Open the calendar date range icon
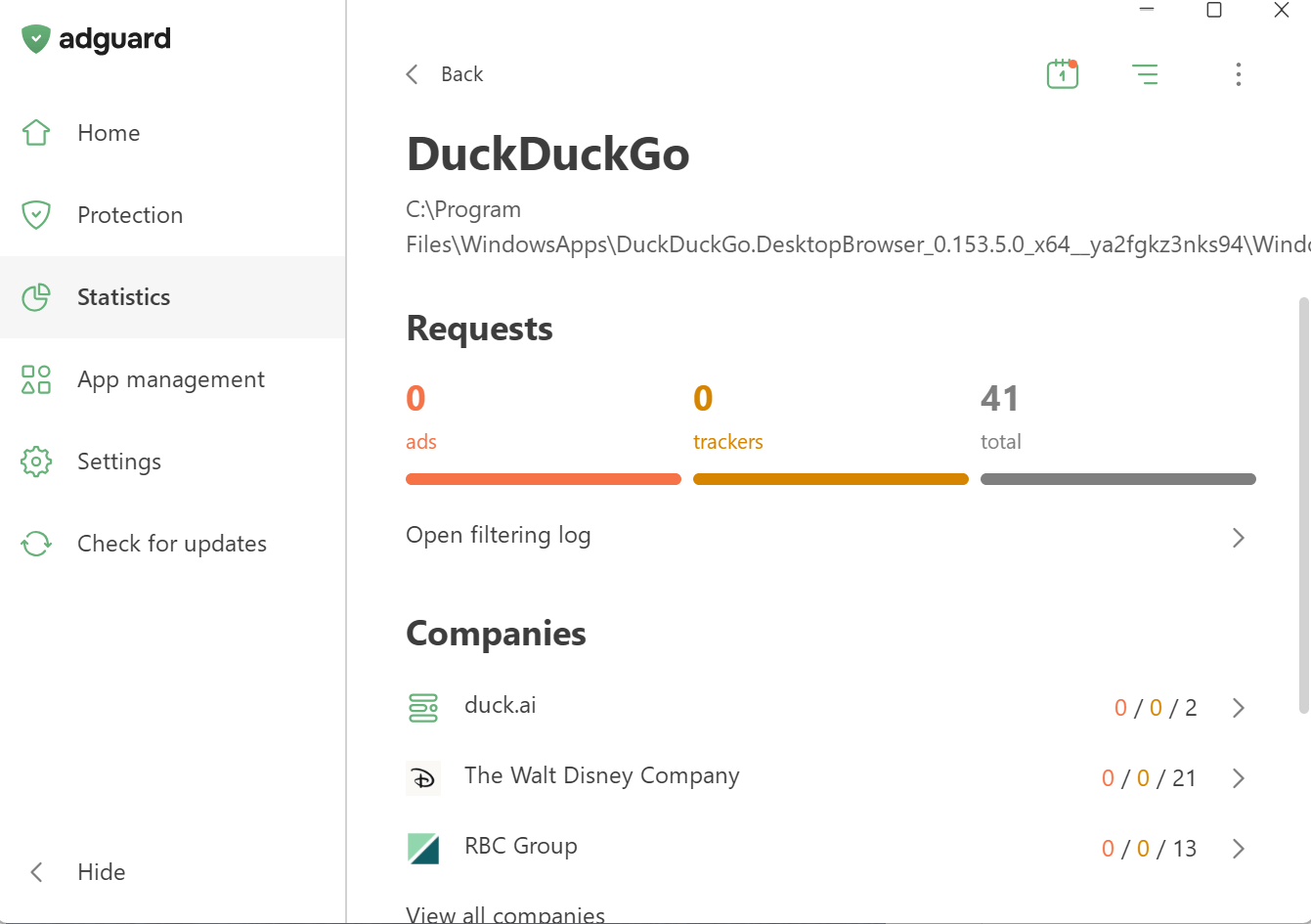 click(1062, 74)
